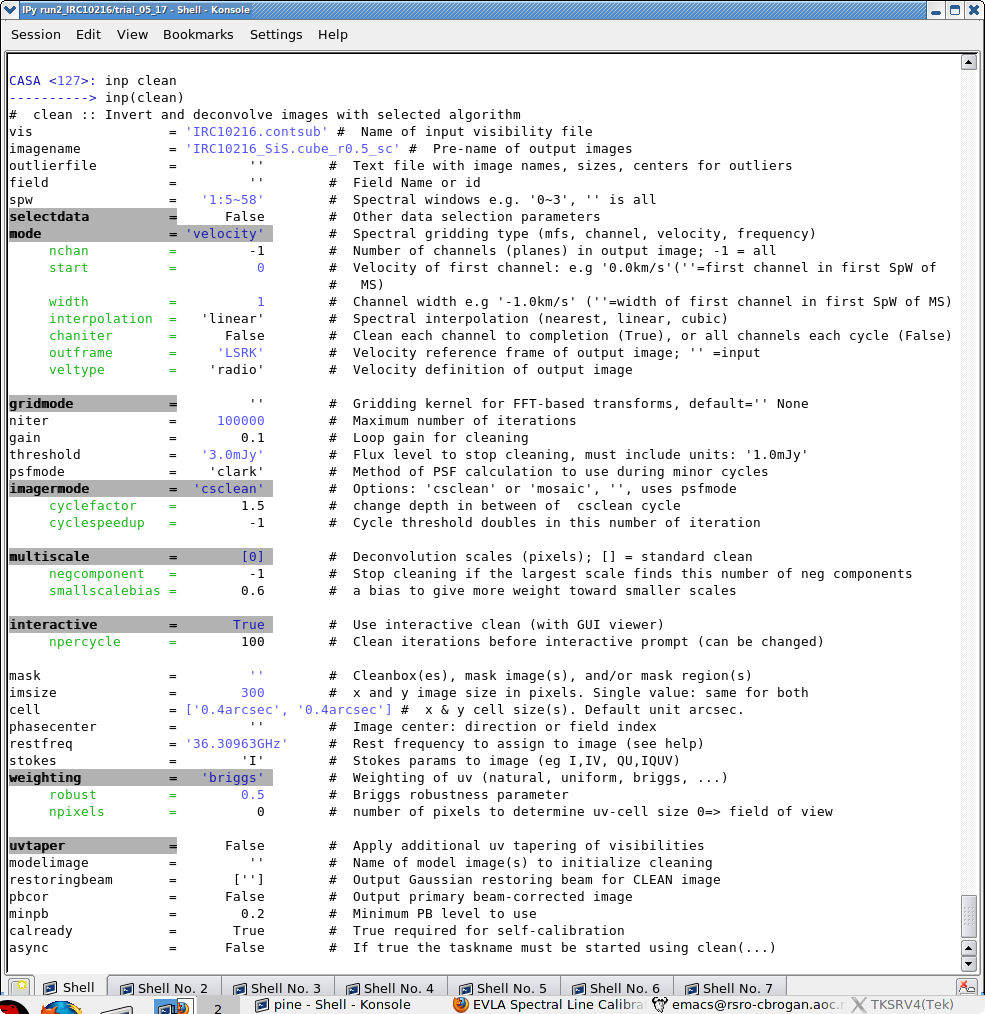Viewport: 985px width, 1014px height.
Task: Click the Konsole icon in the title bar
Action: pyautogui.click(x=10, y=9)
